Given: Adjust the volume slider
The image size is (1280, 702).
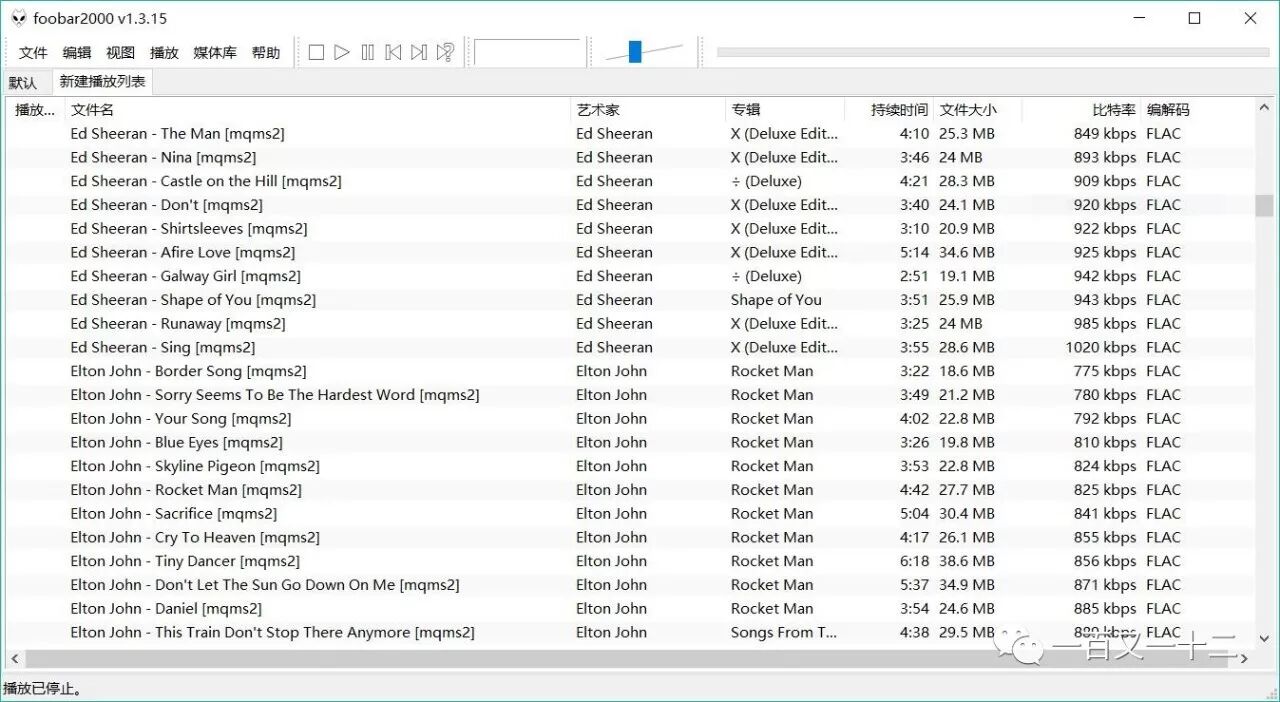Looking at the screenshot, I should tap(635, 52).
